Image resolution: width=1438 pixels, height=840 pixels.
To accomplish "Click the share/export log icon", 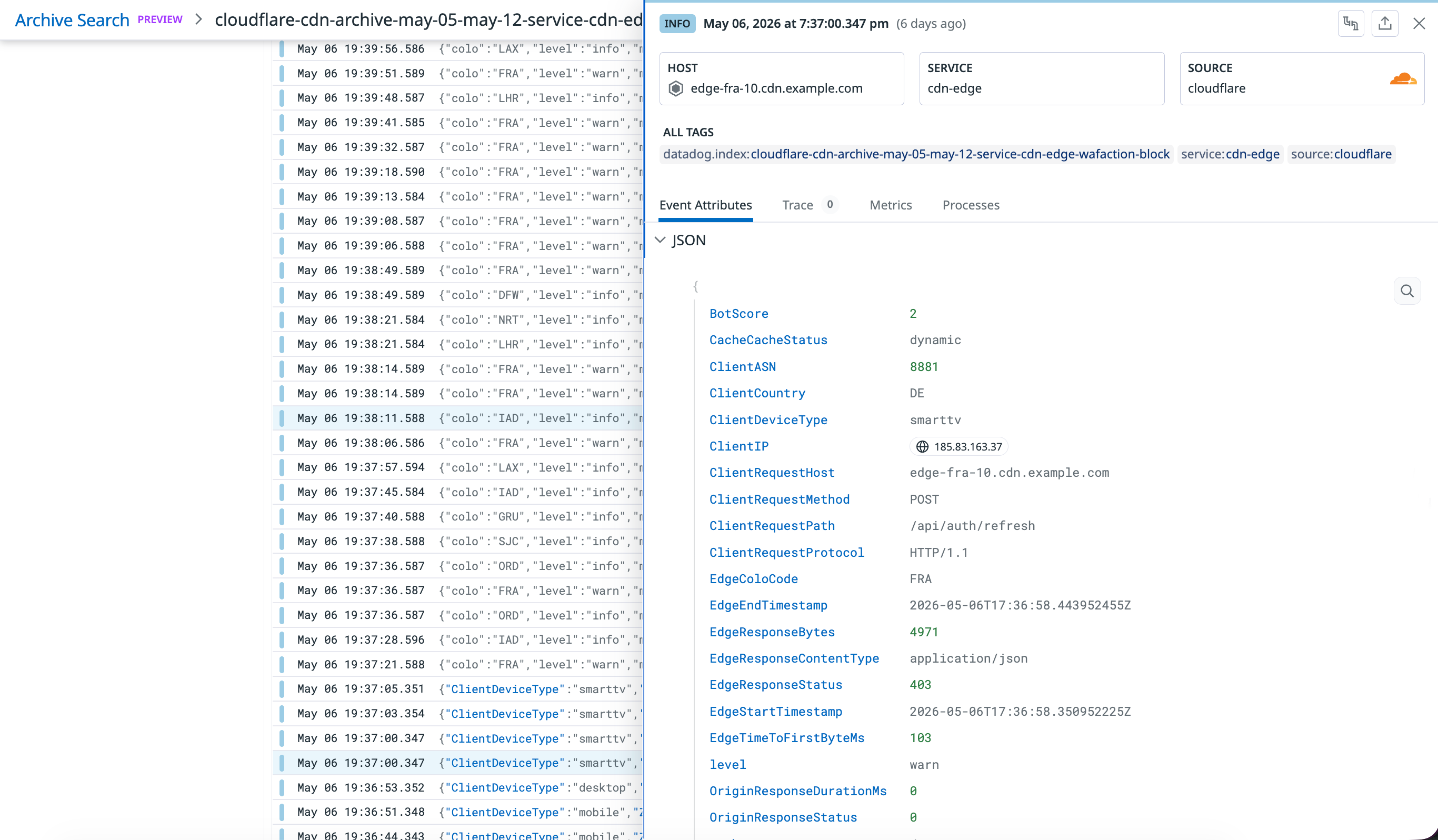I will coord(1385,23).
